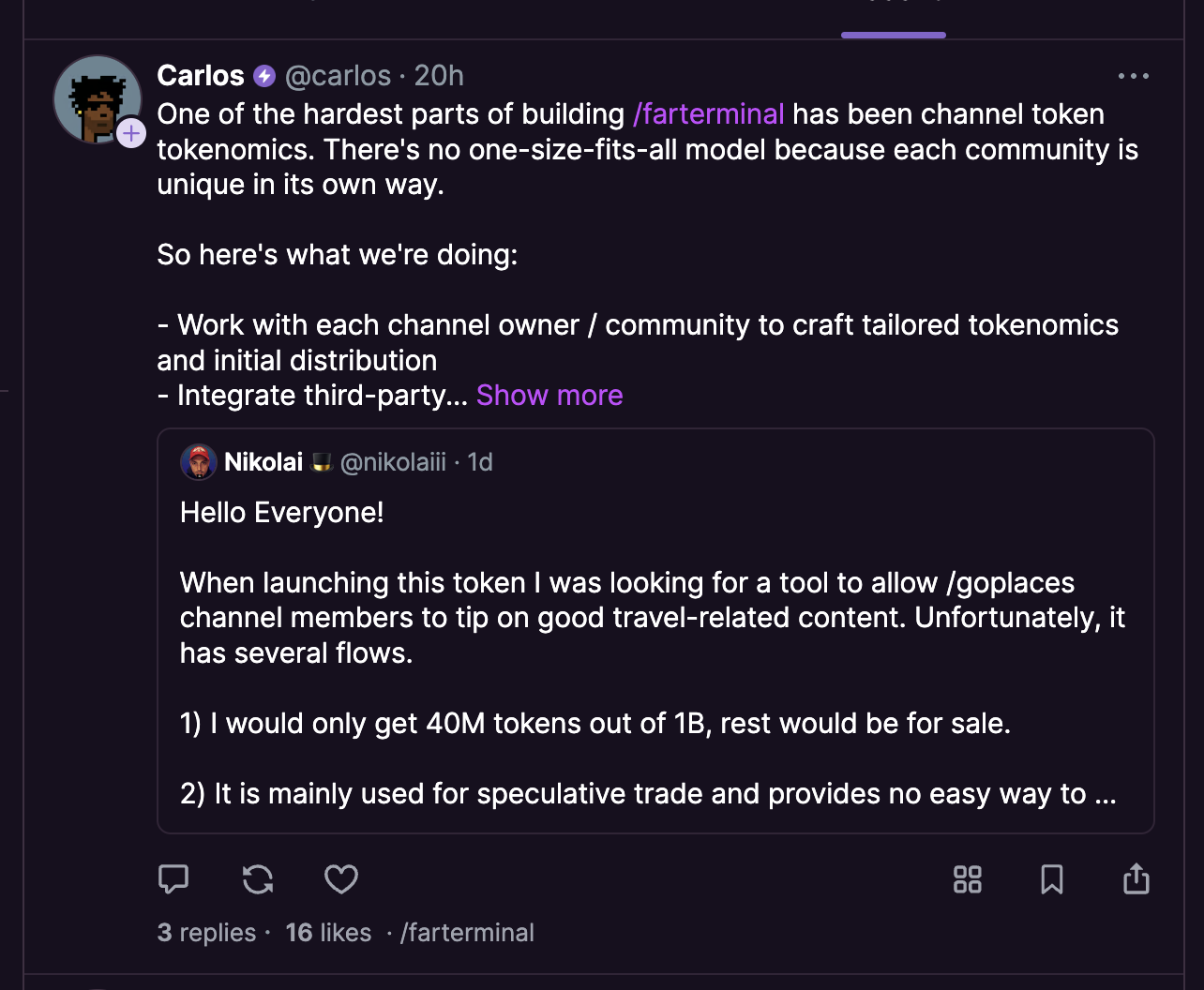Image resolution: width=1204 pixels, height=990 pixels.
Task: Open the @nikolaiii profile handle
Action: point(393,462)
